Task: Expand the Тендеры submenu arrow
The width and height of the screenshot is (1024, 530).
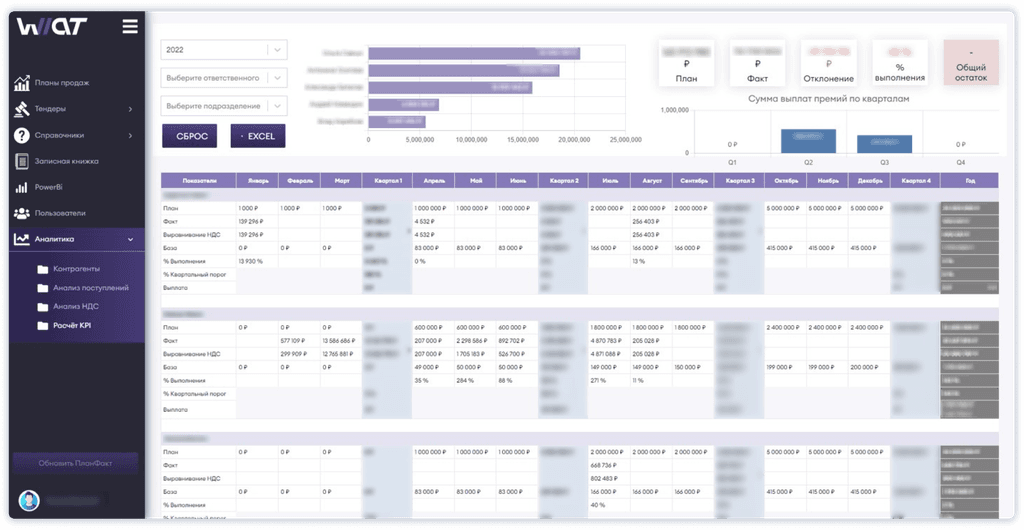Action: [131, 109]
